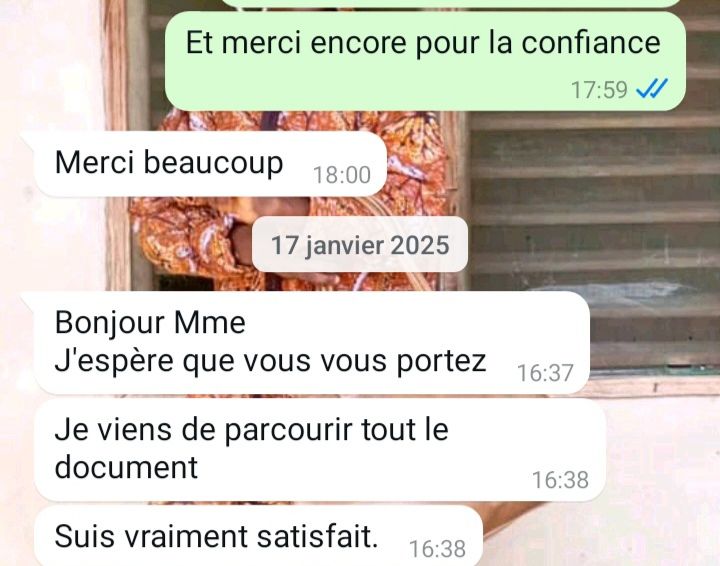Click the tail corner of the "Bonjour Mme" bubble

click(x=28, y=297)
